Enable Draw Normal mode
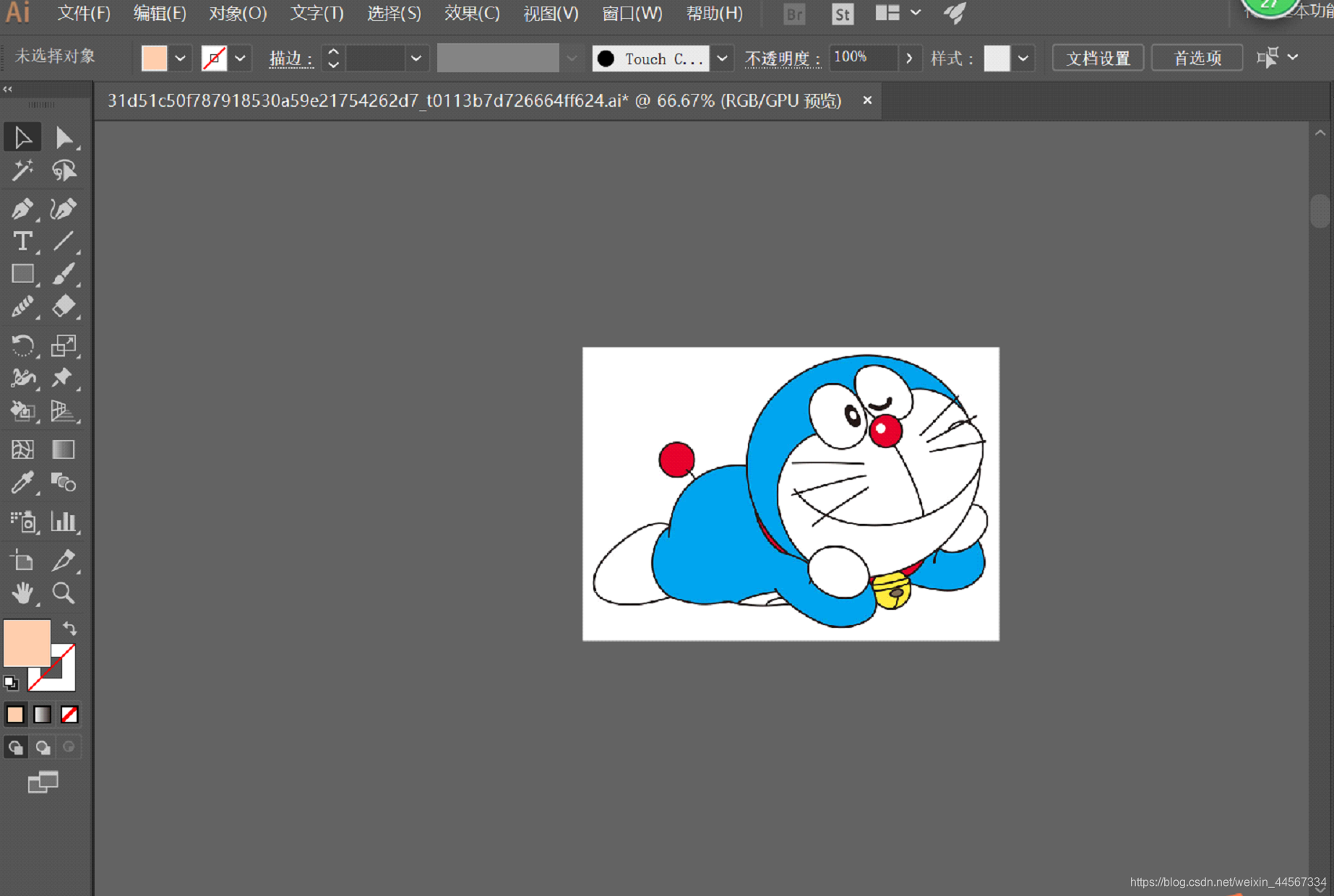The height and width of the screenshot is (896, 1334). point(16,747)
